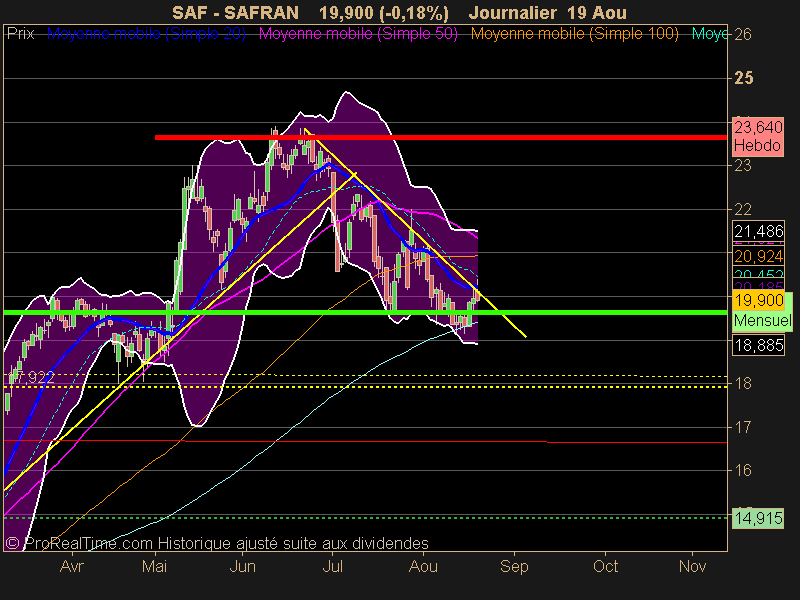Click Avr on the time axis
This screenshot has height=600, width=800.
click(71, 566)
